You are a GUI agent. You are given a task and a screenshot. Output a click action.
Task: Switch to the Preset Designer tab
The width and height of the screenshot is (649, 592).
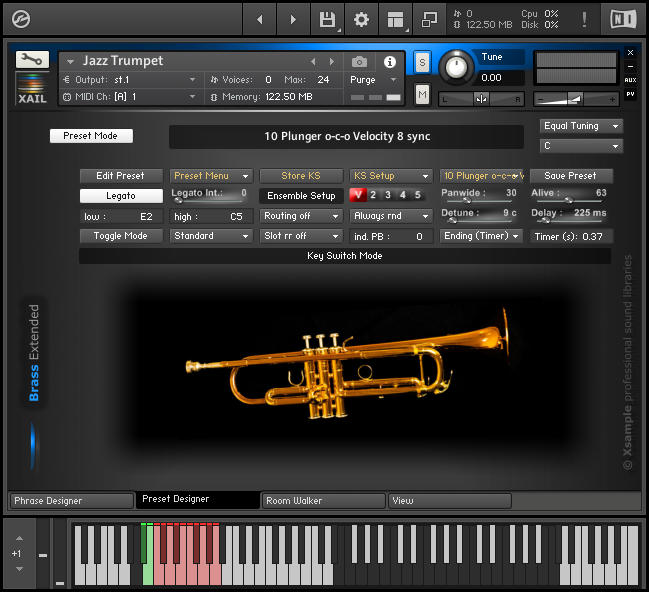click(198, 500)
